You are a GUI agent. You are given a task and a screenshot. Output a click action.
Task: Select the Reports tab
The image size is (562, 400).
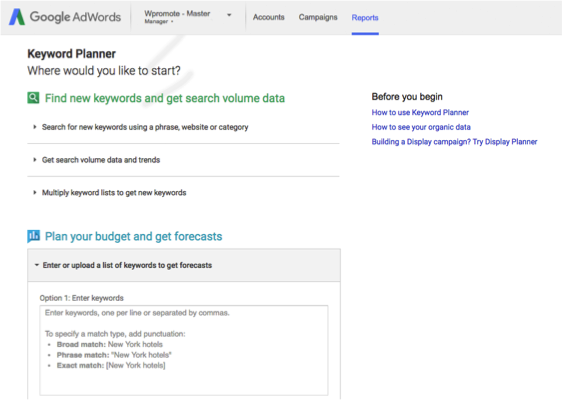pos(365,18)
